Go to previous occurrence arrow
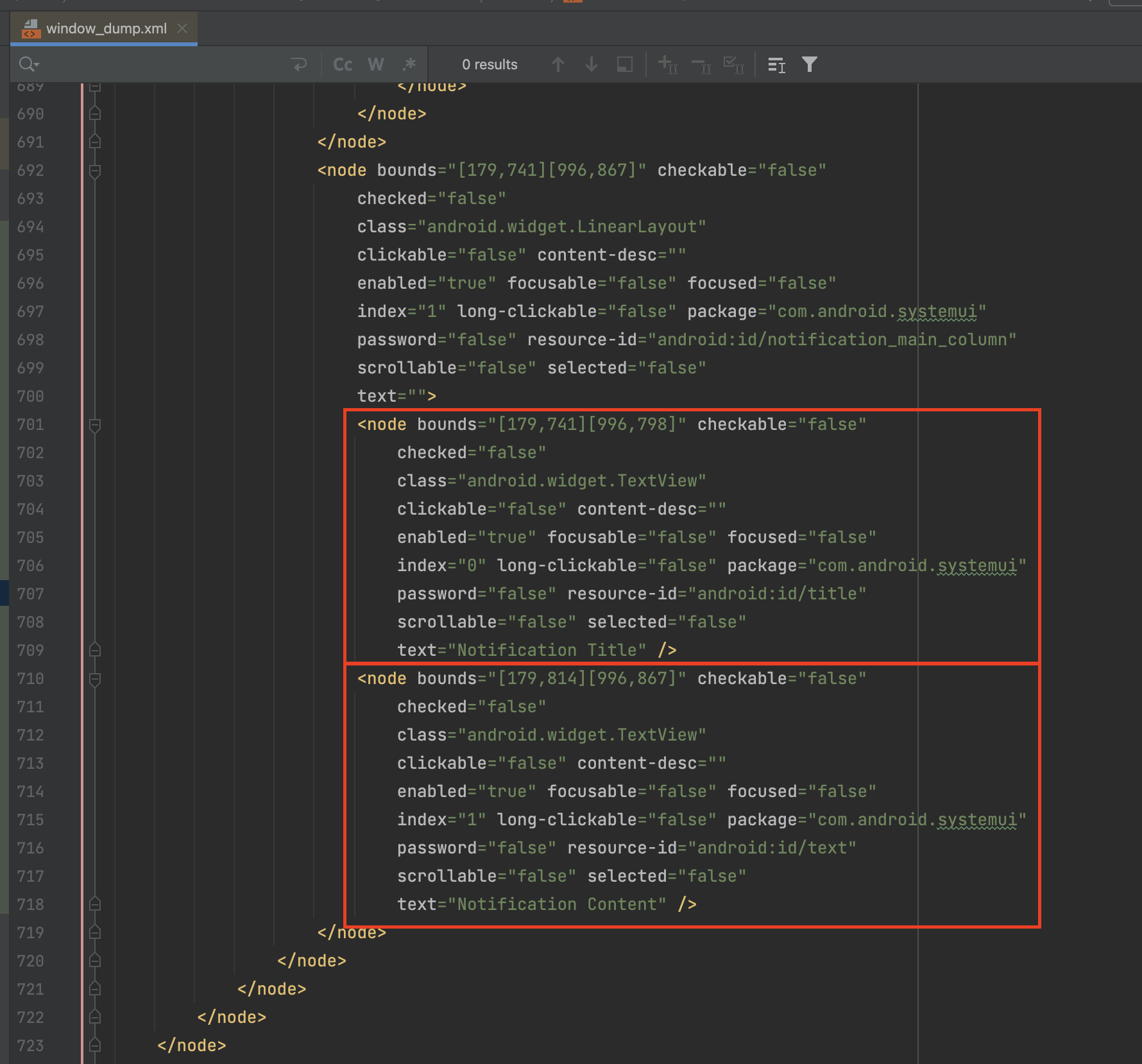The image size is (1142, 1064). 558,64
